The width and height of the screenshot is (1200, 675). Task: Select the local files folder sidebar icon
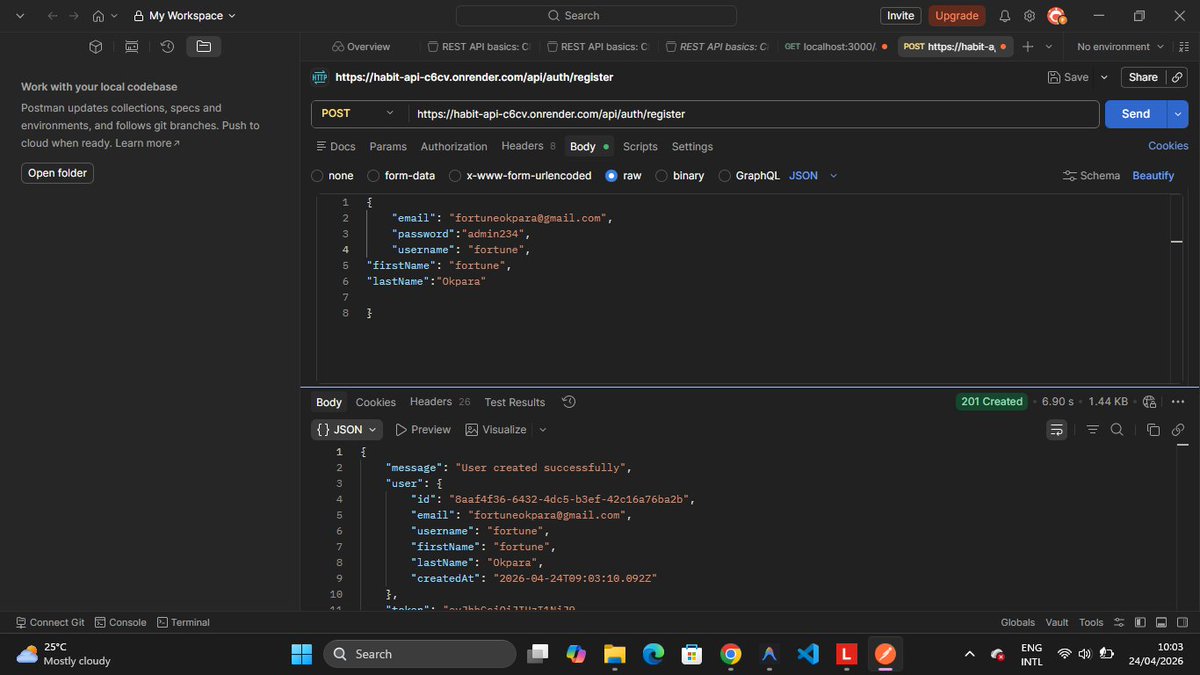pyautogui.click(x=204, y=47)
